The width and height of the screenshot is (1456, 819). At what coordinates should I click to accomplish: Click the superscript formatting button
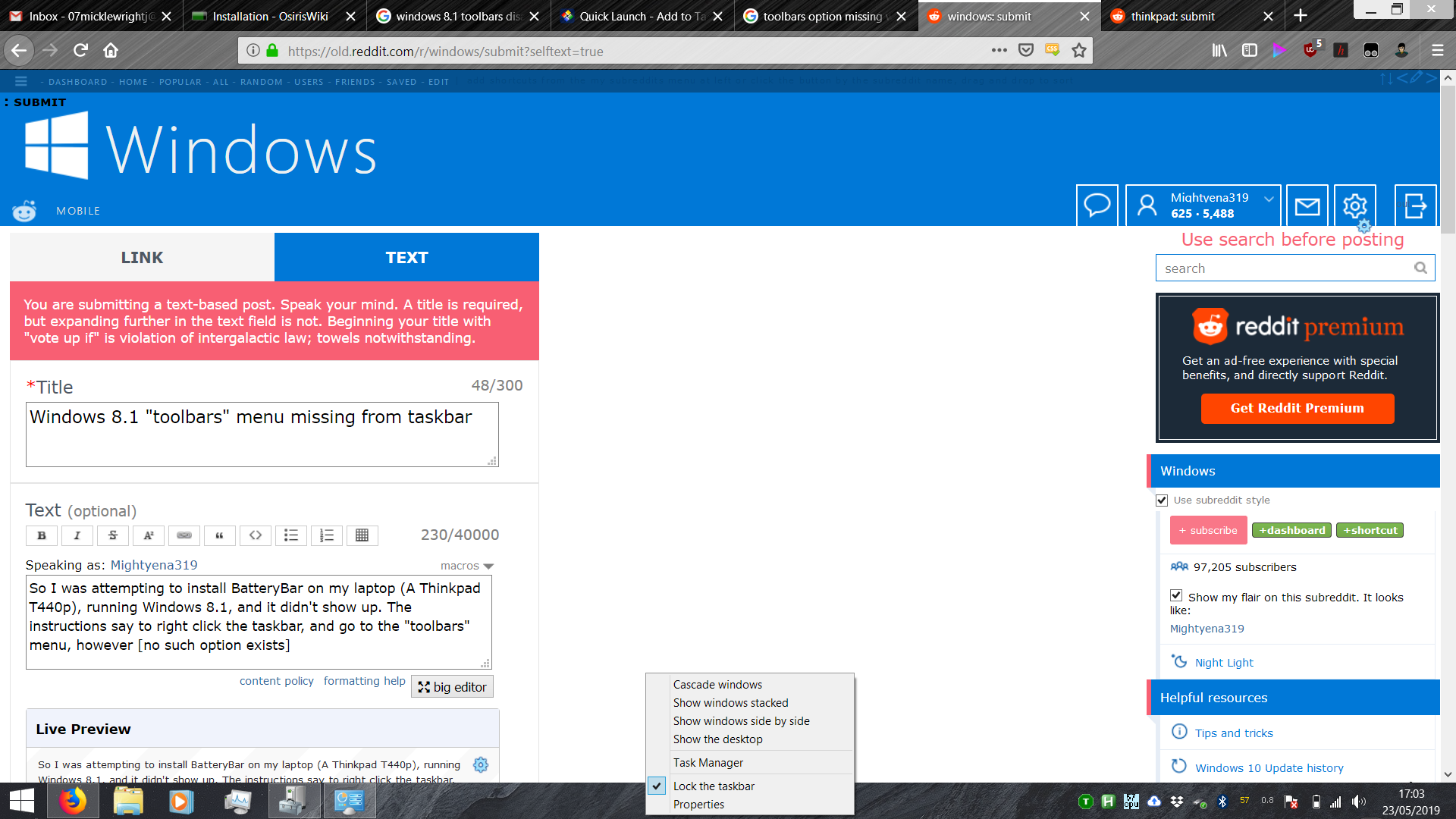pyautogui.click(x=149, y=535)
